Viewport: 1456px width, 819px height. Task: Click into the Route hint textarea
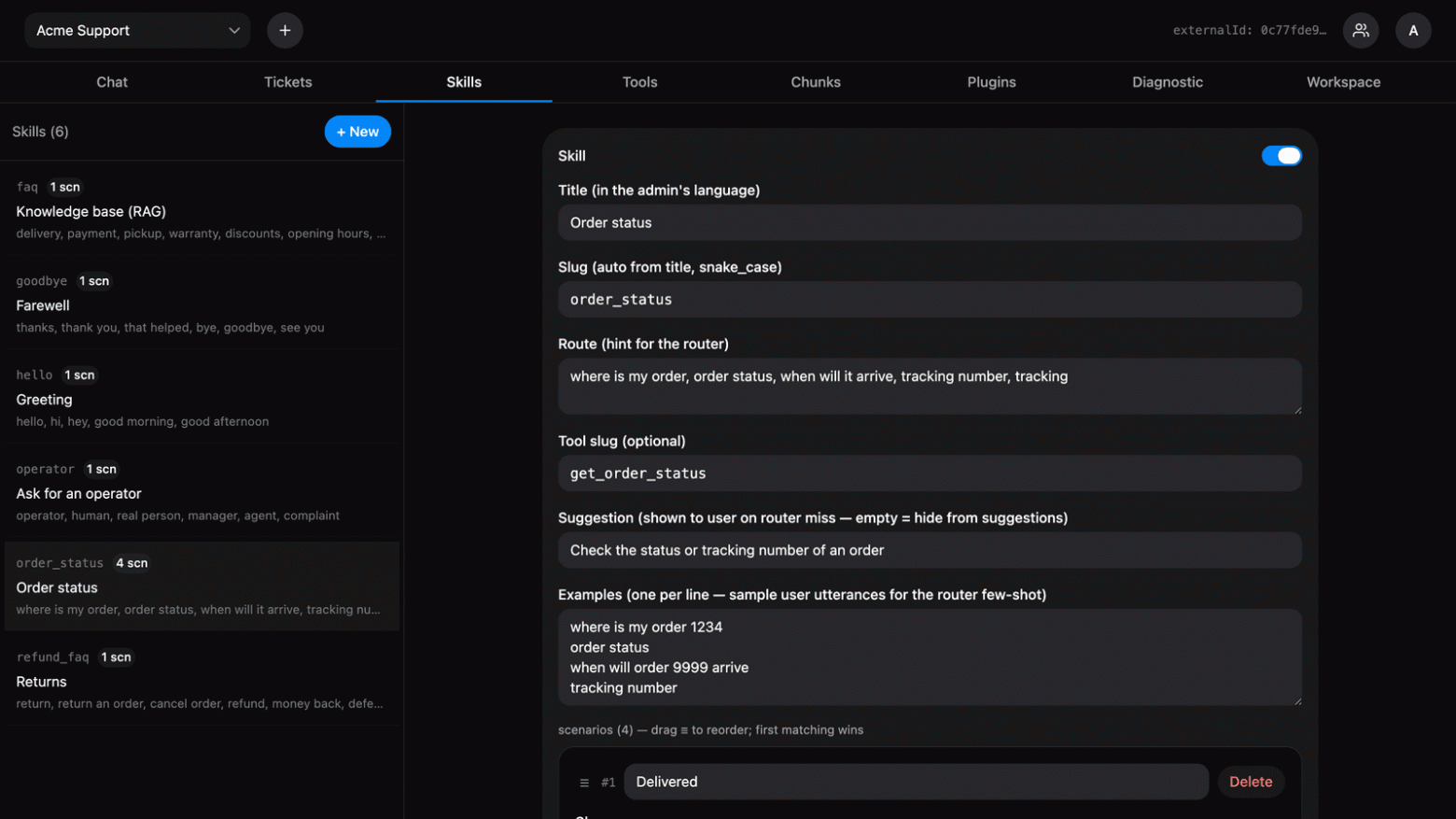[930, 387]
